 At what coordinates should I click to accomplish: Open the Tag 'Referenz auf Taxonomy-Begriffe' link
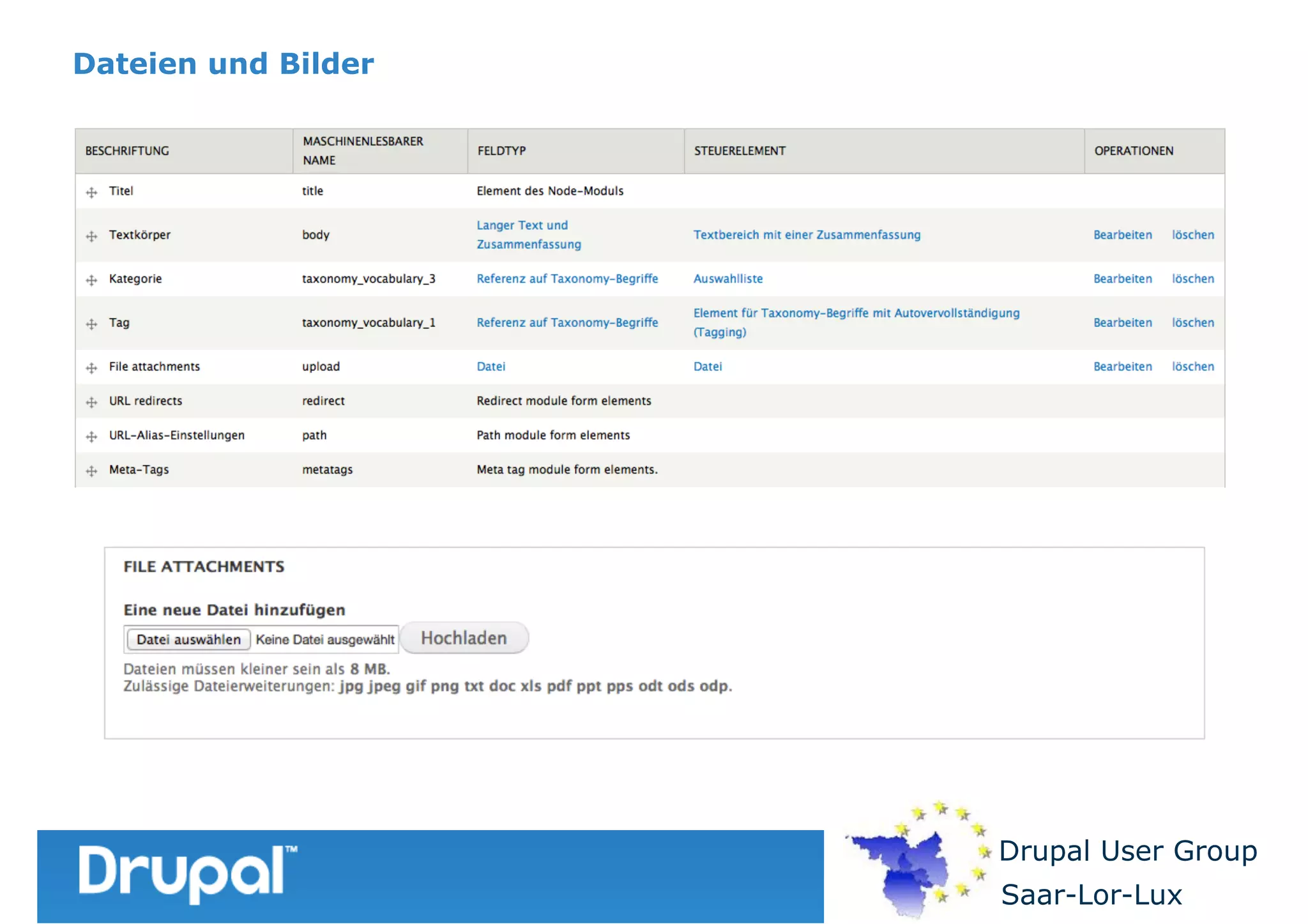[567, 322]
